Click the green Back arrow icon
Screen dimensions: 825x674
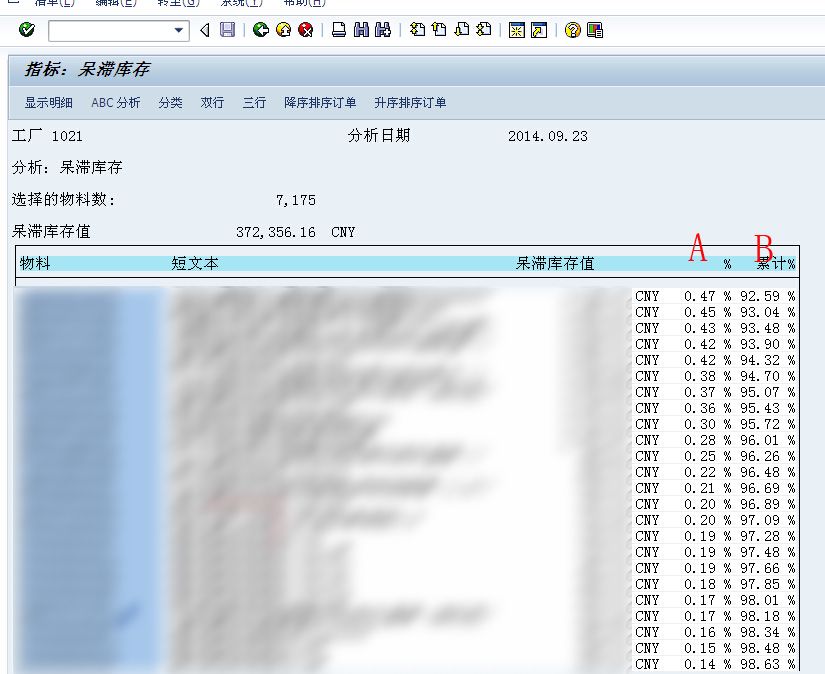point(261,31)
